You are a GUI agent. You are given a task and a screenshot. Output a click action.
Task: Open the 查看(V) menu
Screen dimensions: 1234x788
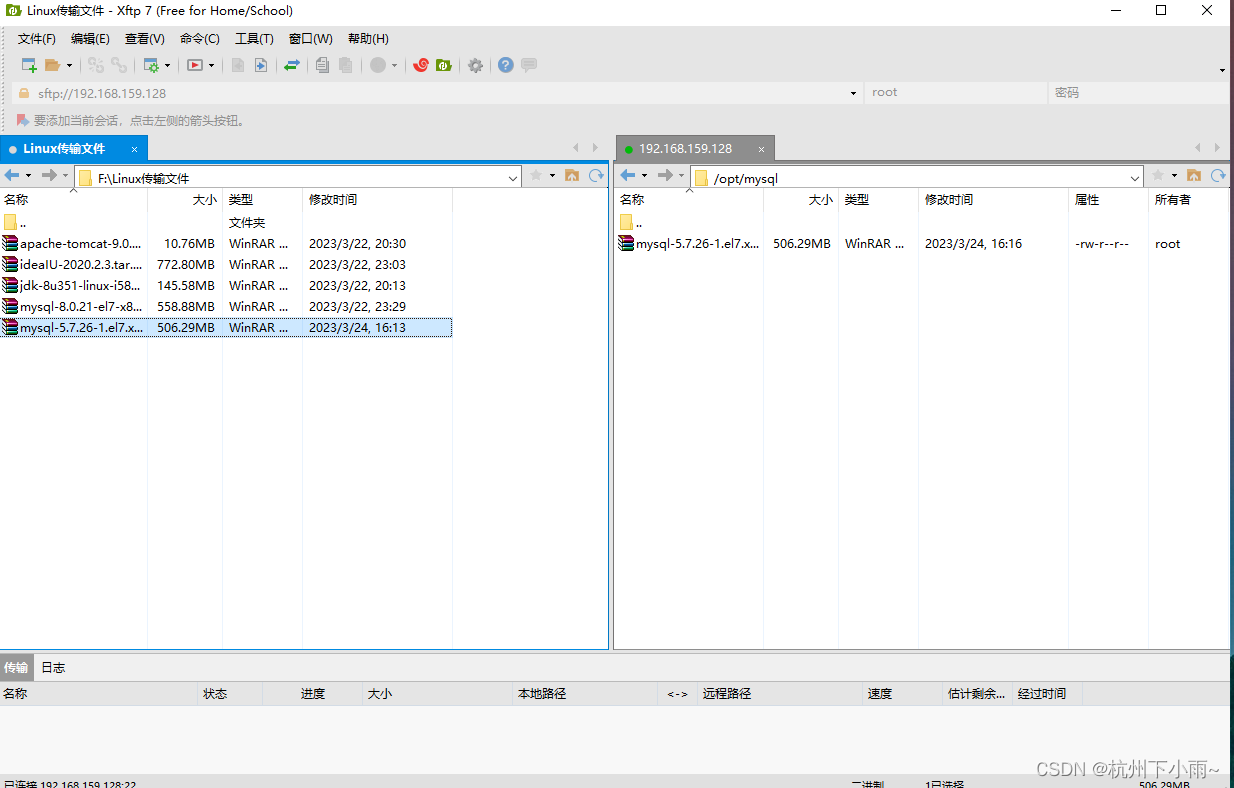point(145,39)
